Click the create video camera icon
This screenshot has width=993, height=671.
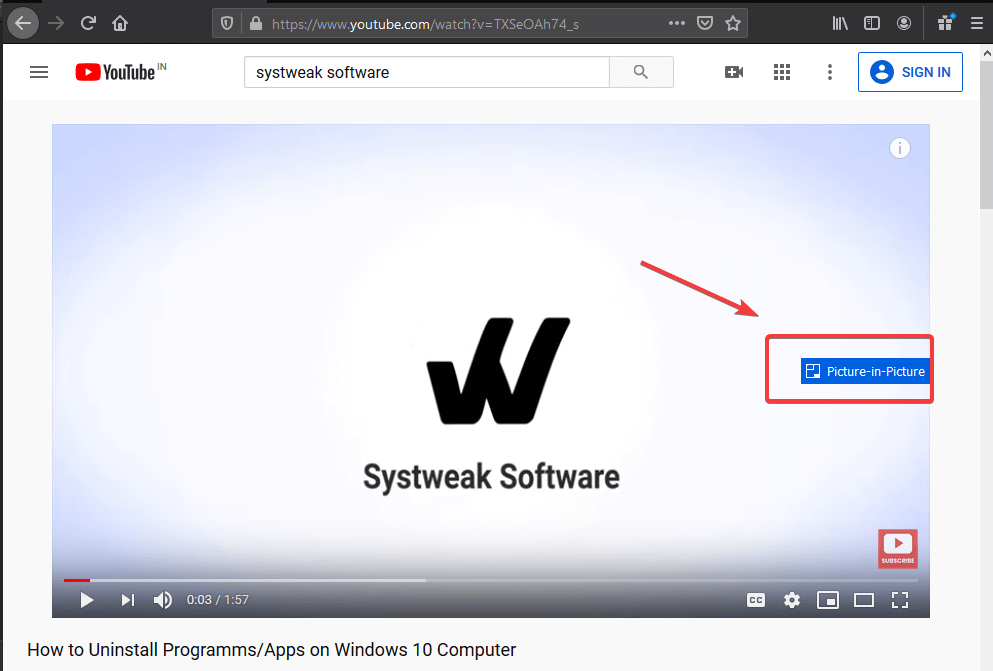point(733,72)
